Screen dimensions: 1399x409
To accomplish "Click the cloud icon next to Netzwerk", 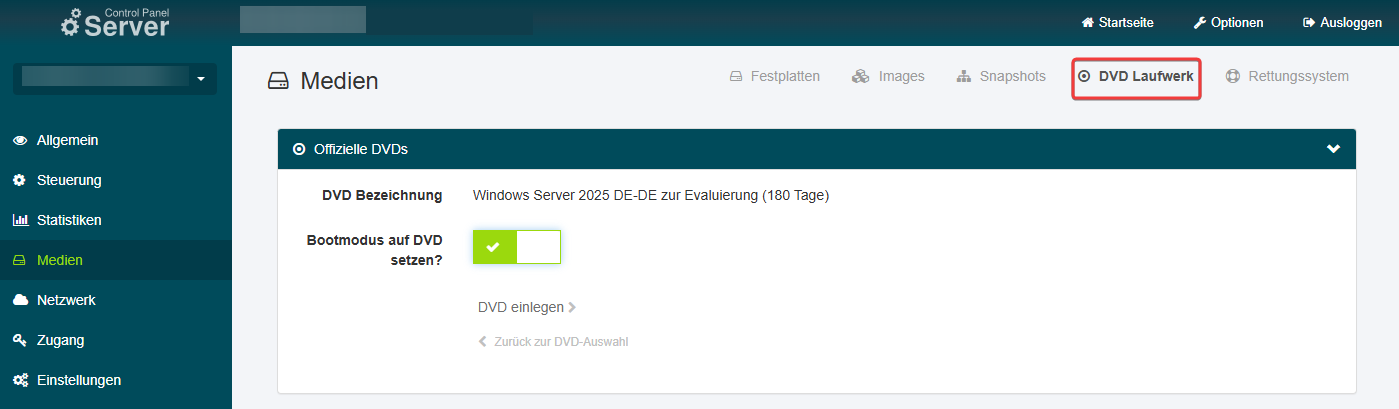I will click(x=20, y=300).
